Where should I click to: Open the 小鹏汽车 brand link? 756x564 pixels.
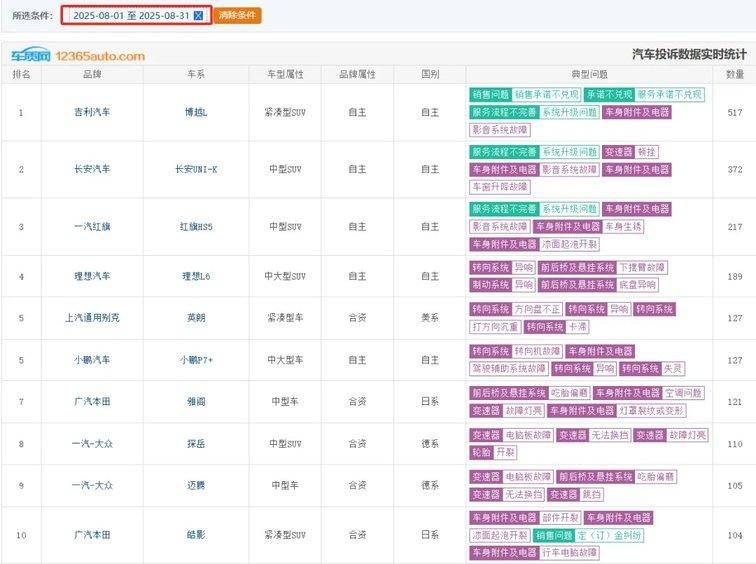click(92, 360)
